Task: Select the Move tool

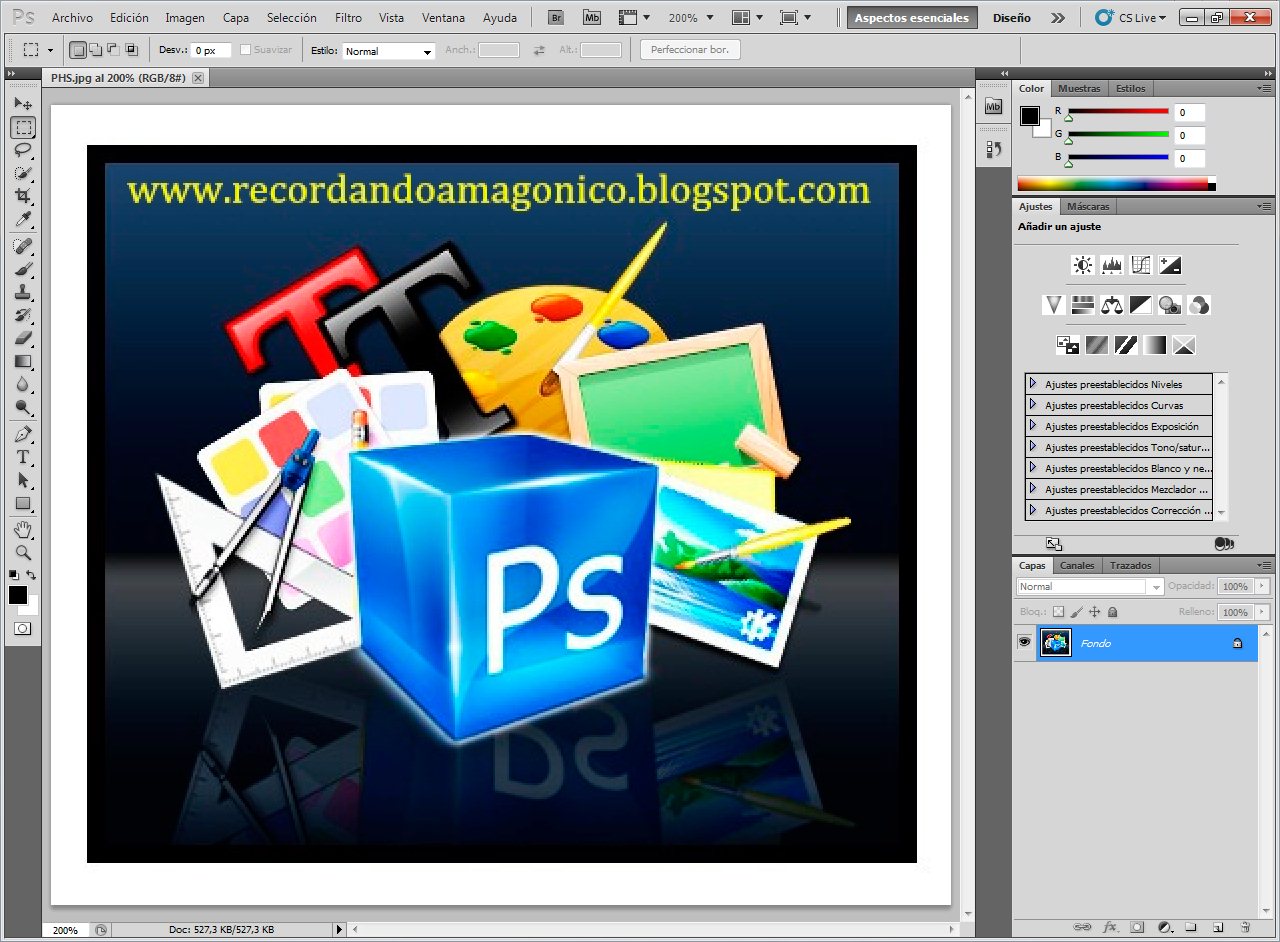Action: pyautogui.click(x=23, y=104)
